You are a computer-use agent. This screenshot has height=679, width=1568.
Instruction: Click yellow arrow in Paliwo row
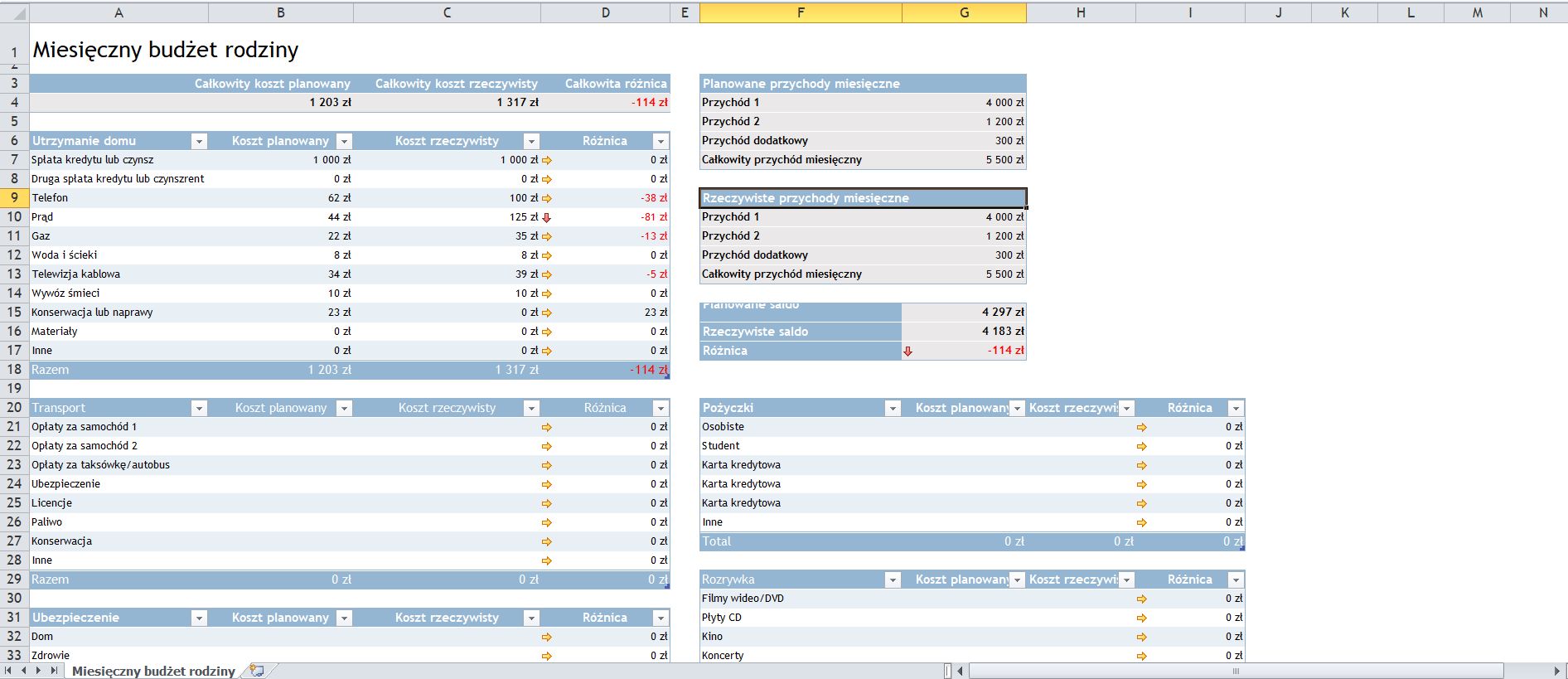click(546, 522)
